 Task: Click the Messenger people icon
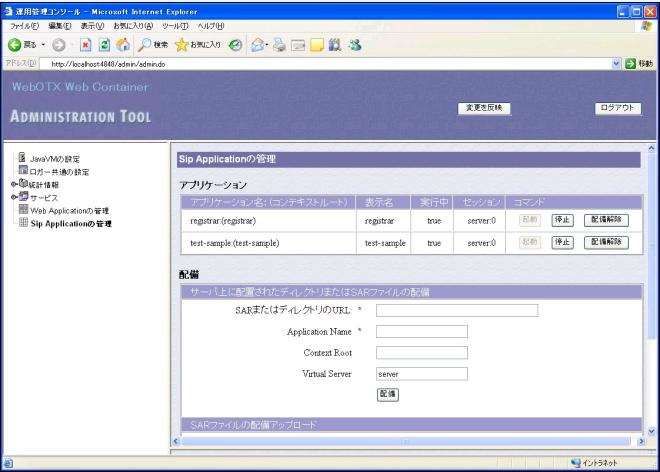[355, 45]
